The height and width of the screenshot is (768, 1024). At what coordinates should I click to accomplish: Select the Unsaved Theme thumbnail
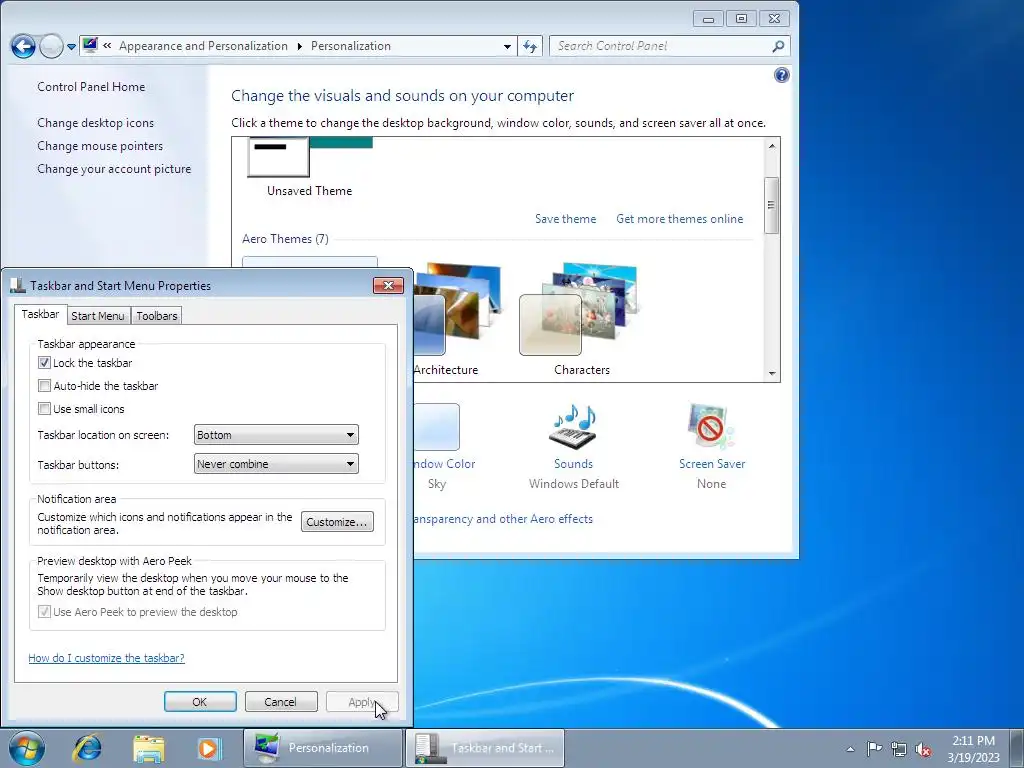point(310,157)
